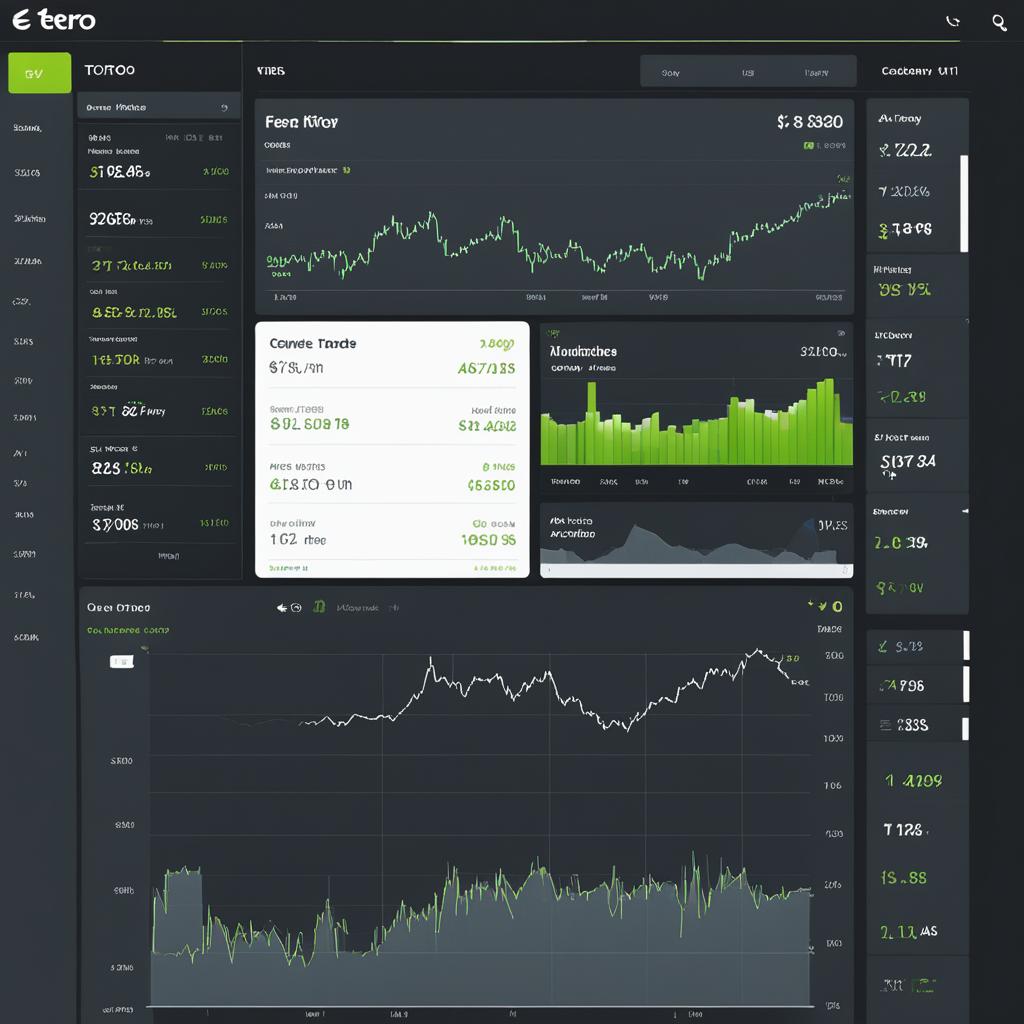Click the Noiohnches bar chart title
Image resolution: width=1024 pixels, height=1024 pixels.
[x=583, y=351]
